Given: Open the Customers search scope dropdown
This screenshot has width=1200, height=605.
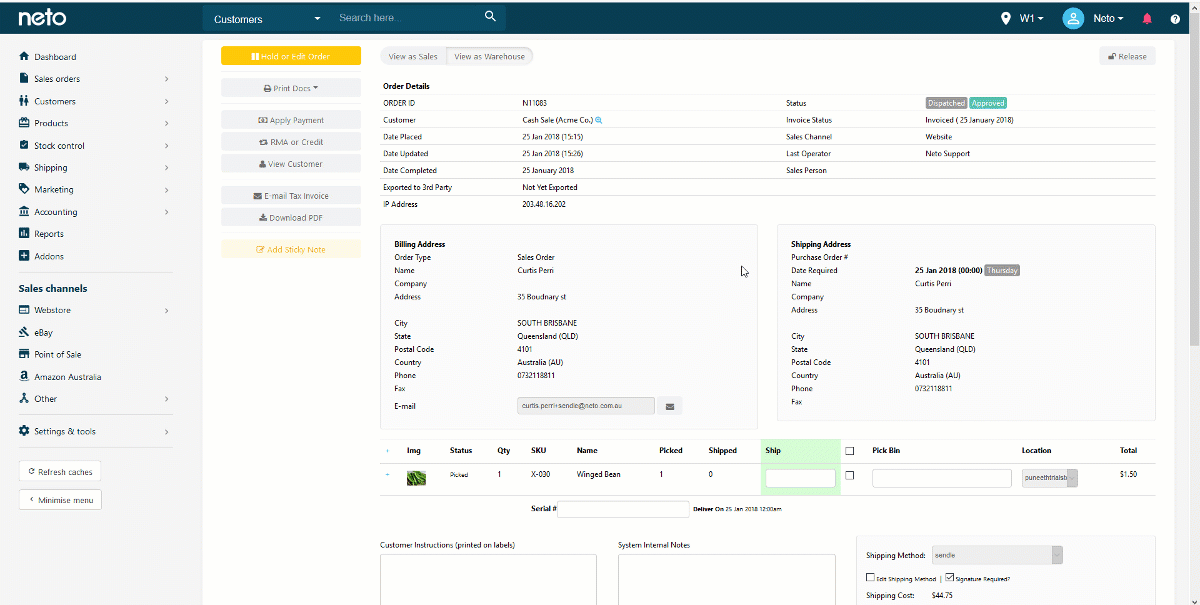Looking at the screenshot, I should pos(267,19).
